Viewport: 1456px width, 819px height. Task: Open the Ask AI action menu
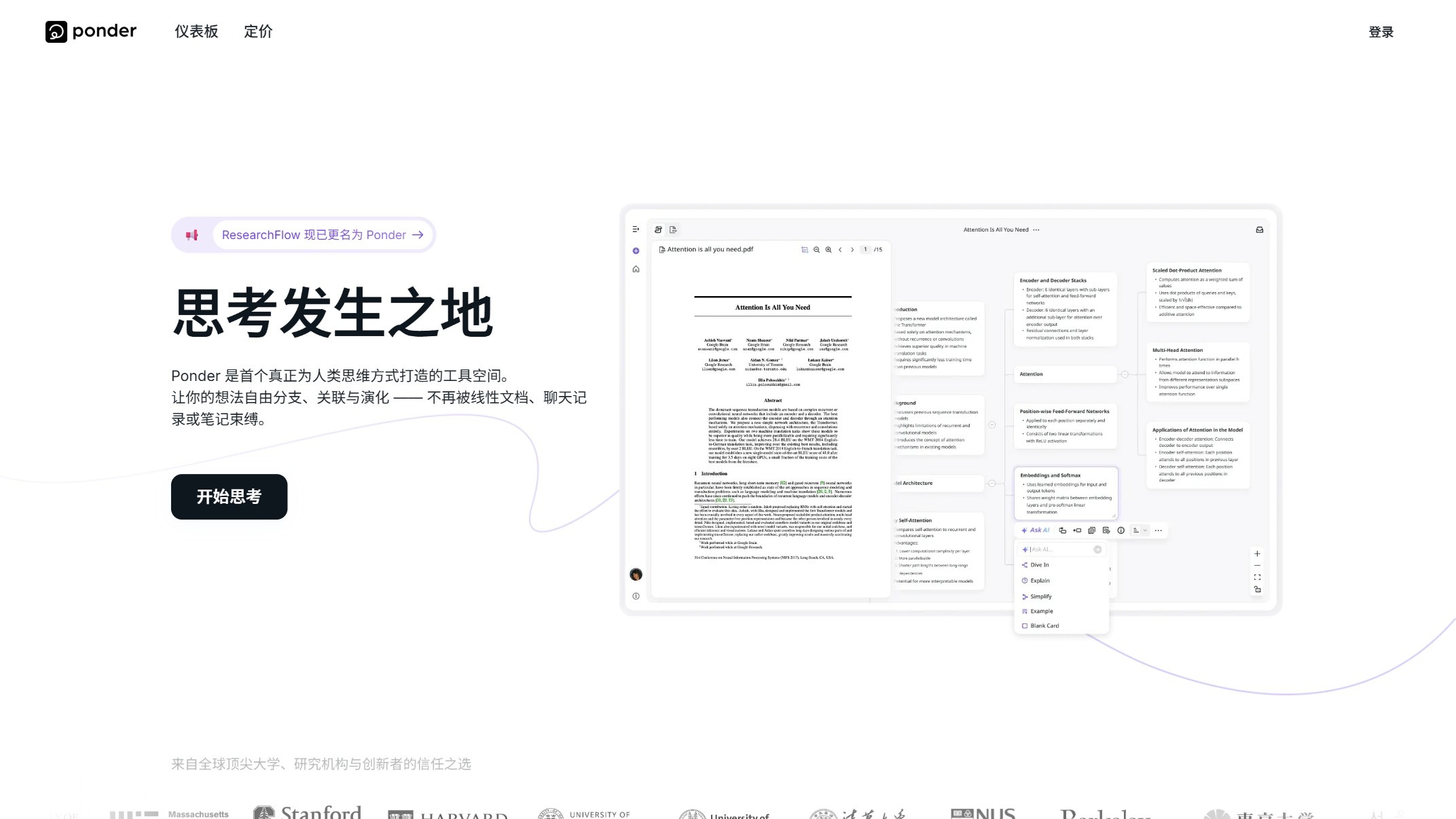pos(1036,530)
